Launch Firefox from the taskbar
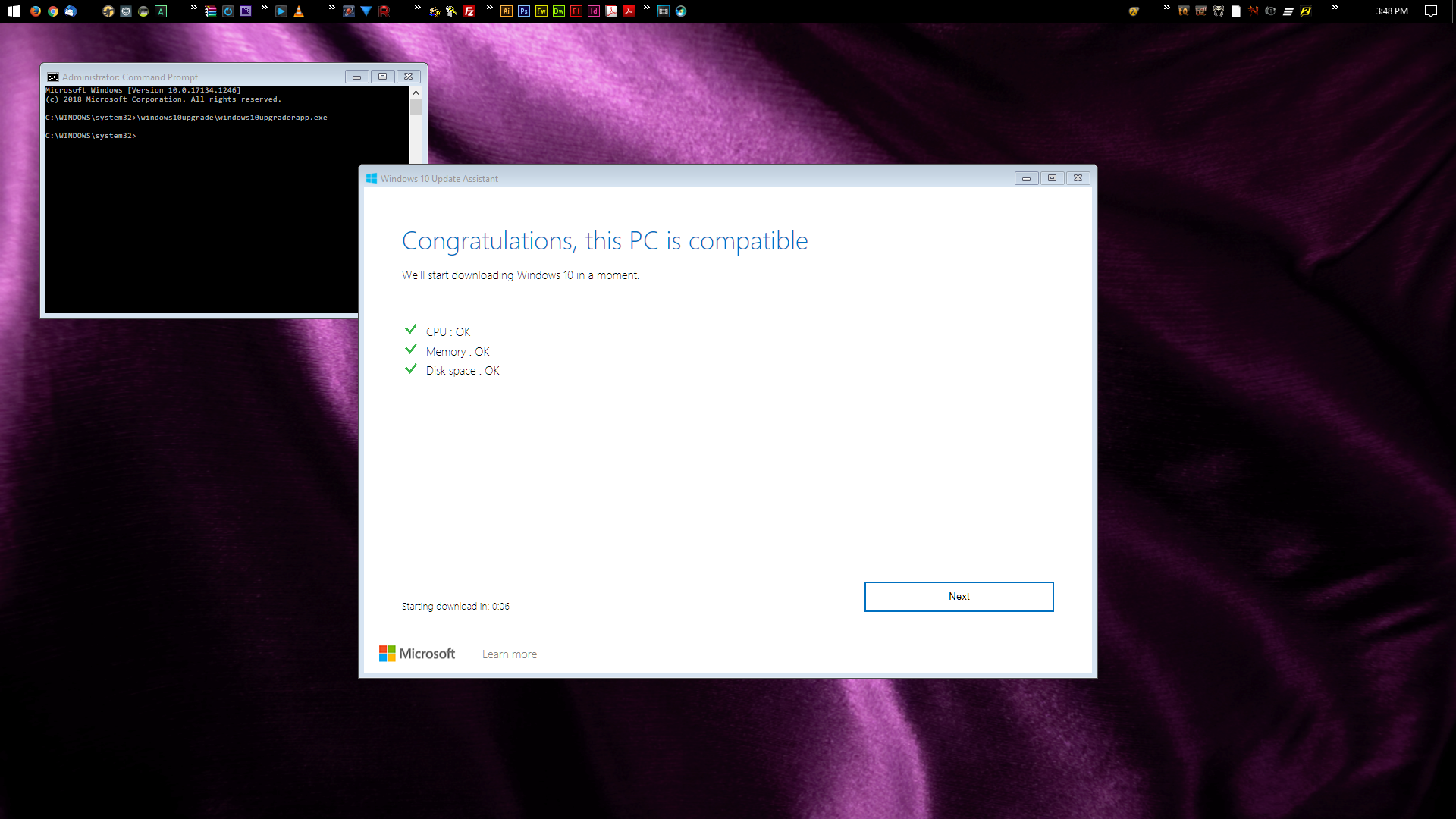 tap(35, 11)
